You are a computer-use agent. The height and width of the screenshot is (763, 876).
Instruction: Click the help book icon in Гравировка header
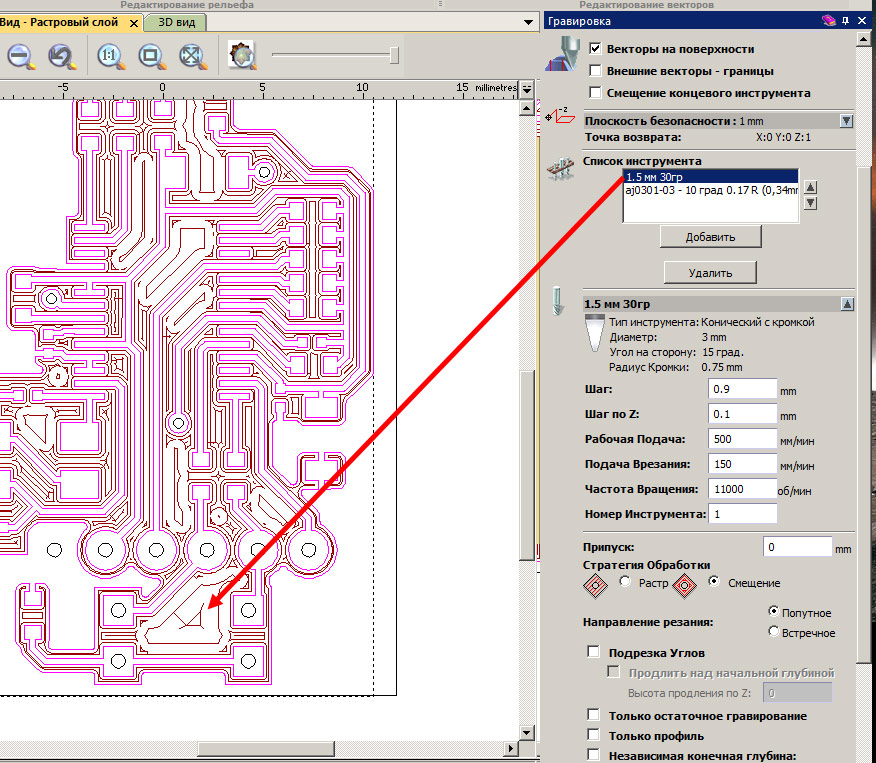(829, 21)
